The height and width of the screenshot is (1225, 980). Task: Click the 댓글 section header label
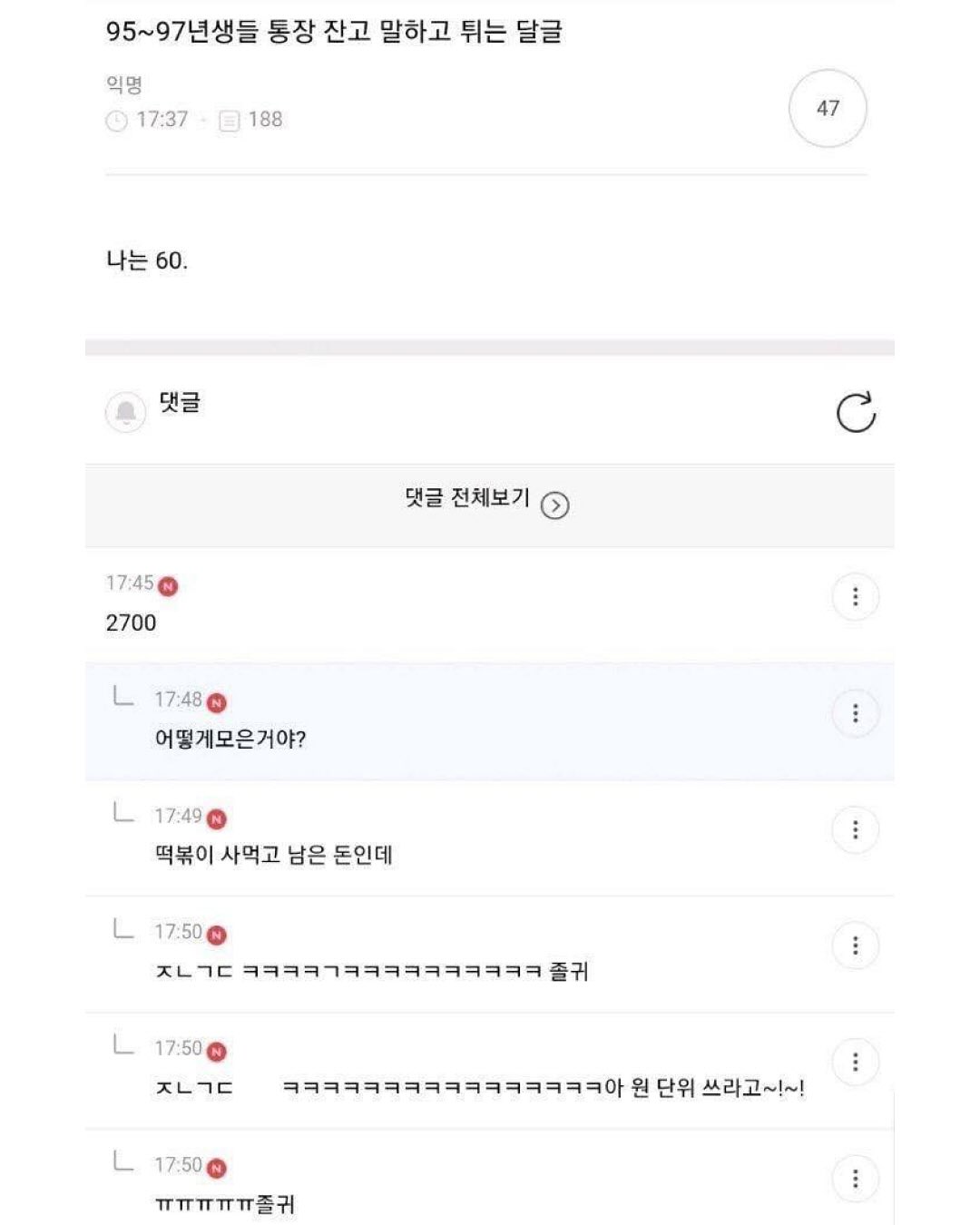180,402
